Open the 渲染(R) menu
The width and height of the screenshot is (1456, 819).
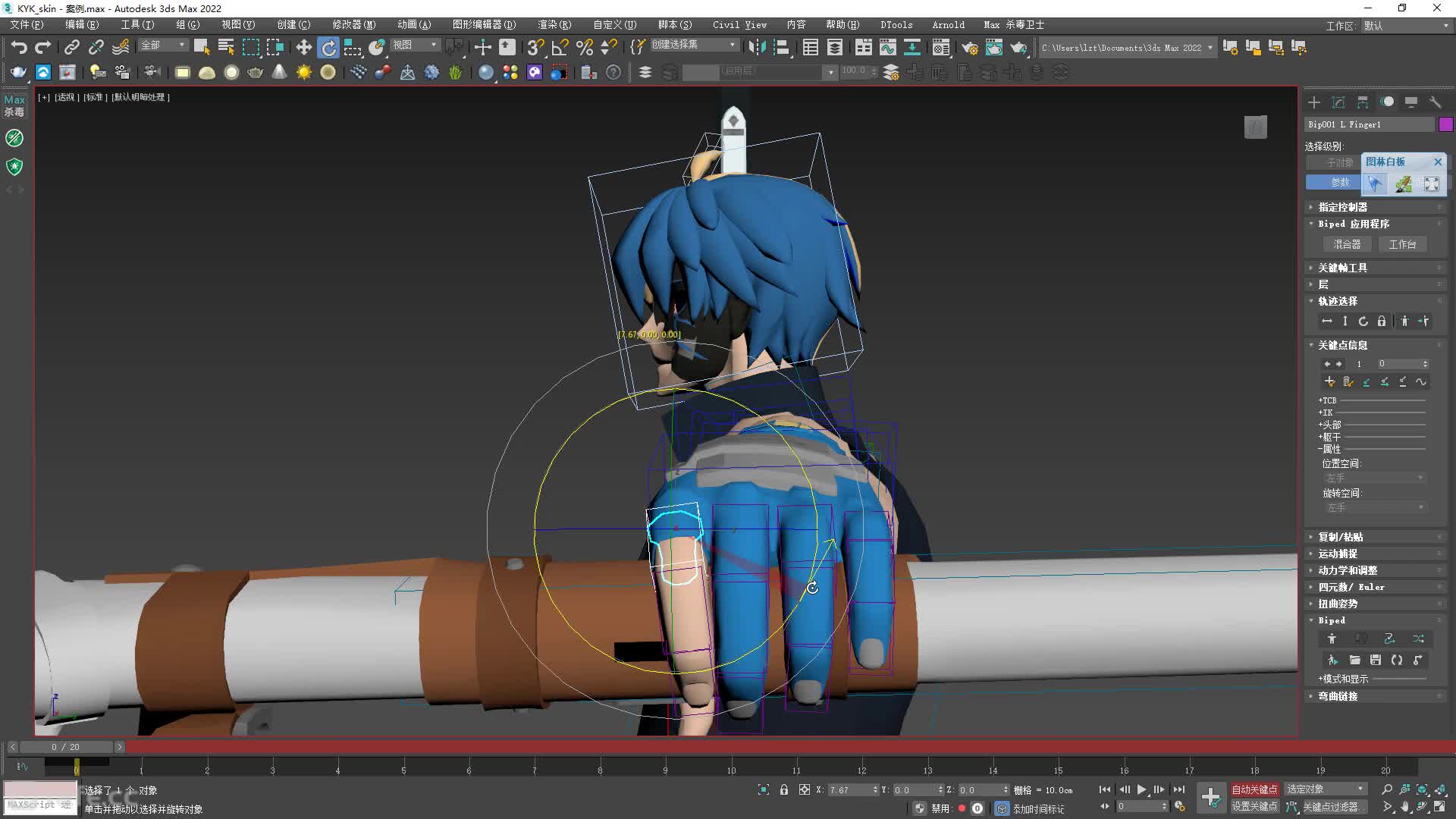554,24
